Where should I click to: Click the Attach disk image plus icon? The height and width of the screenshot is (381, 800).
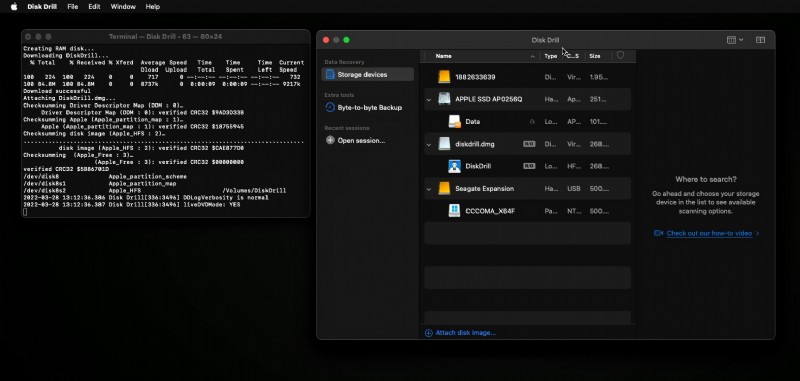click(429, 333)
